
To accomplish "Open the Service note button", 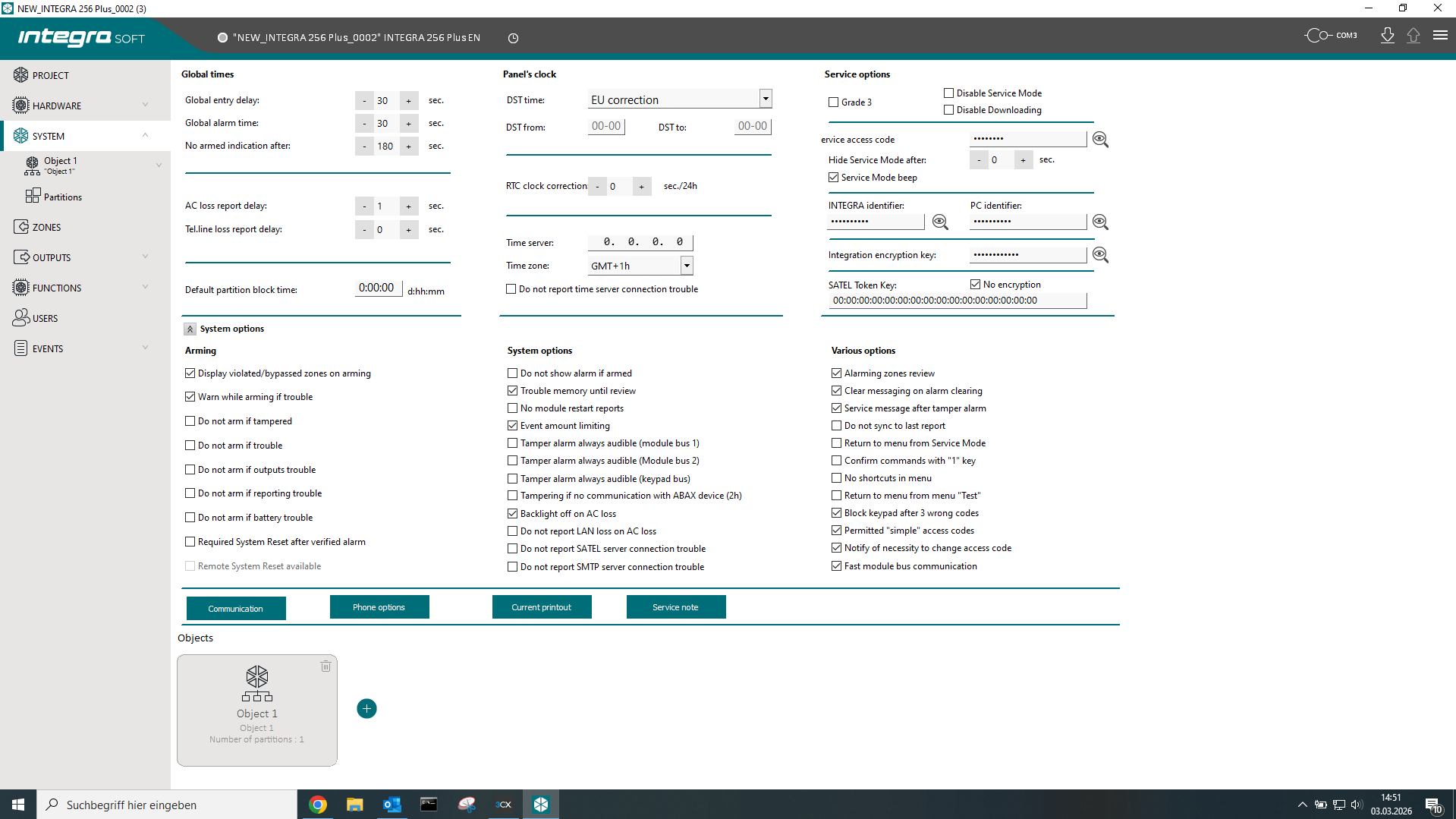I will (x=675, y=607).
